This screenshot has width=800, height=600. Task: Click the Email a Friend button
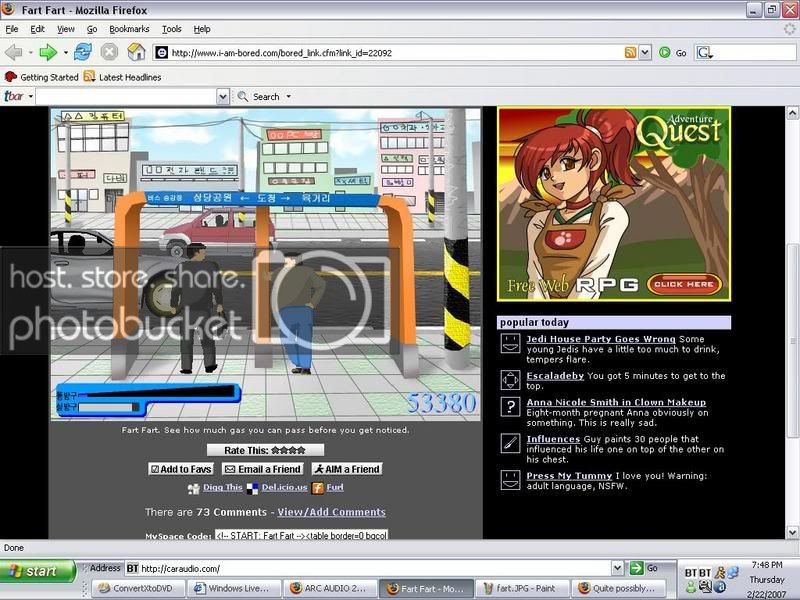tap(263, 469)
